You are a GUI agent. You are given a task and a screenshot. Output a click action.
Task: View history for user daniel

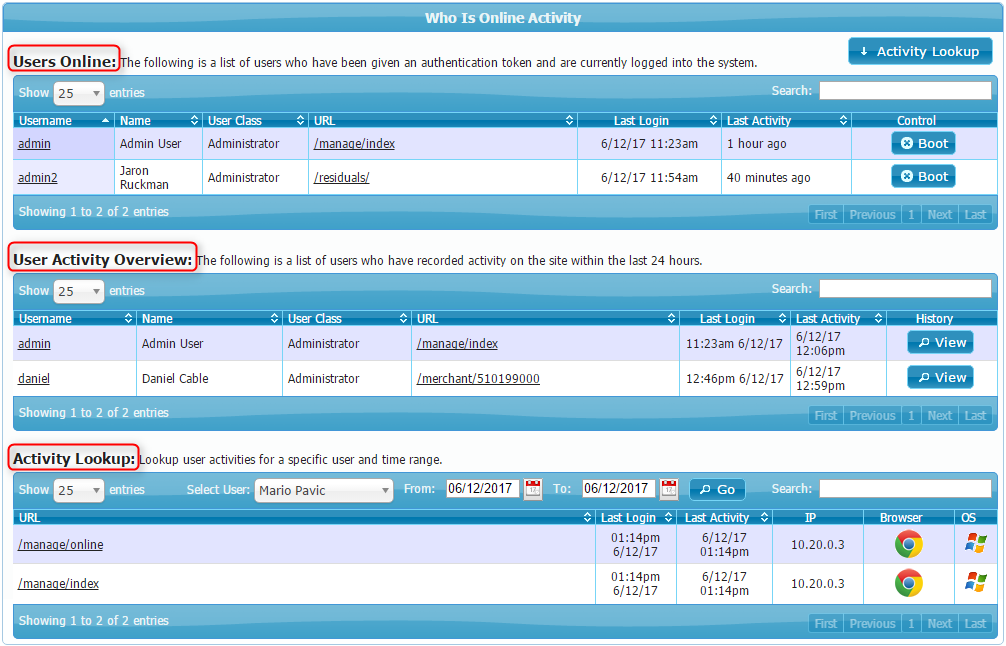click(940, 377)
